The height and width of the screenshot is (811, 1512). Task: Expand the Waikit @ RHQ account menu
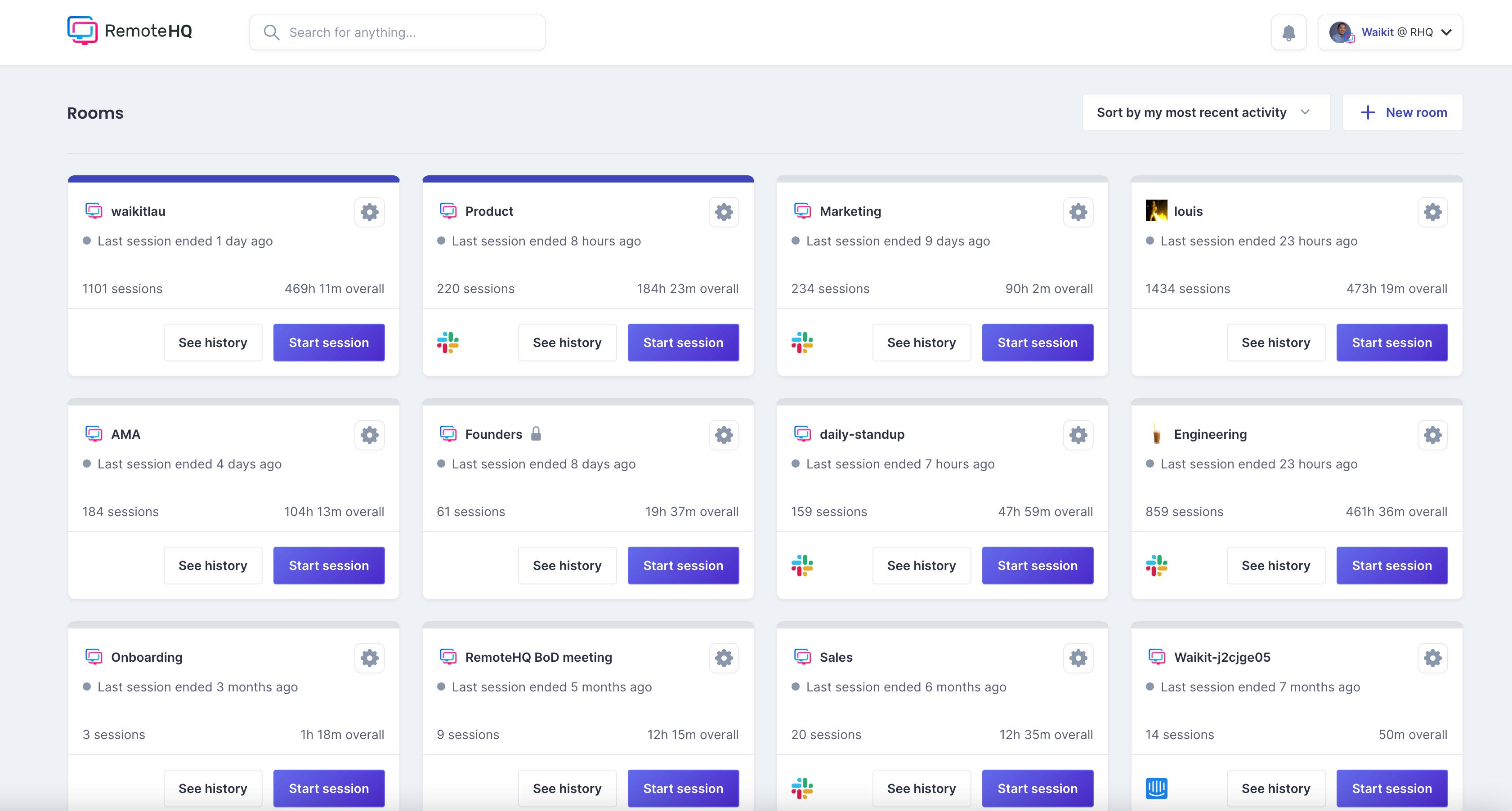1391,32
